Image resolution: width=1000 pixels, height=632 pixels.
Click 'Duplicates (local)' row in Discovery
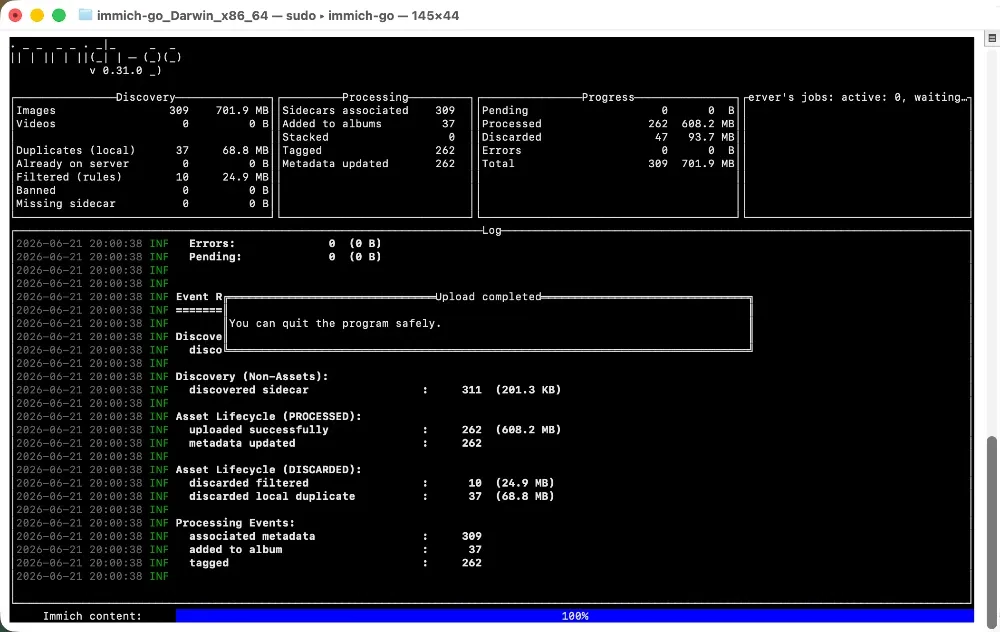click(x=142, y=151)
